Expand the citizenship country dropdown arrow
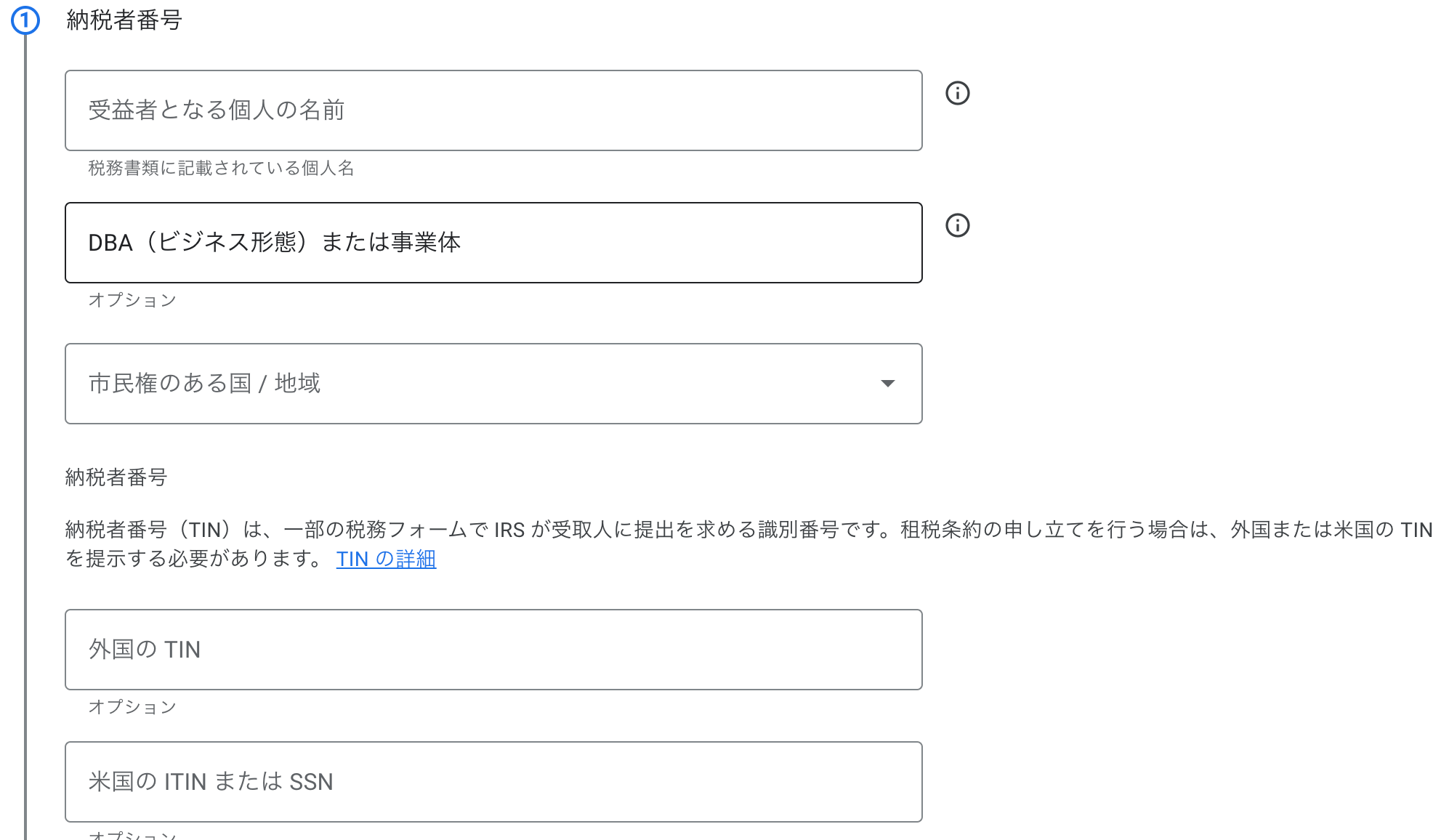 [x=887, y=384]
